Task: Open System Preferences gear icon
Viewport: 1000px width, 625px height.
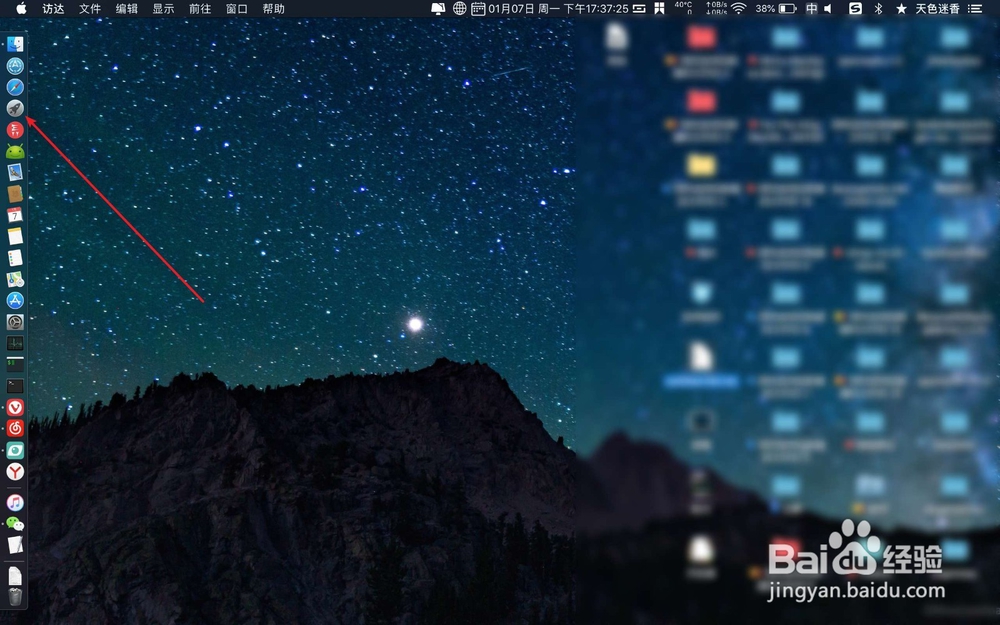Action: click(15, 322)
